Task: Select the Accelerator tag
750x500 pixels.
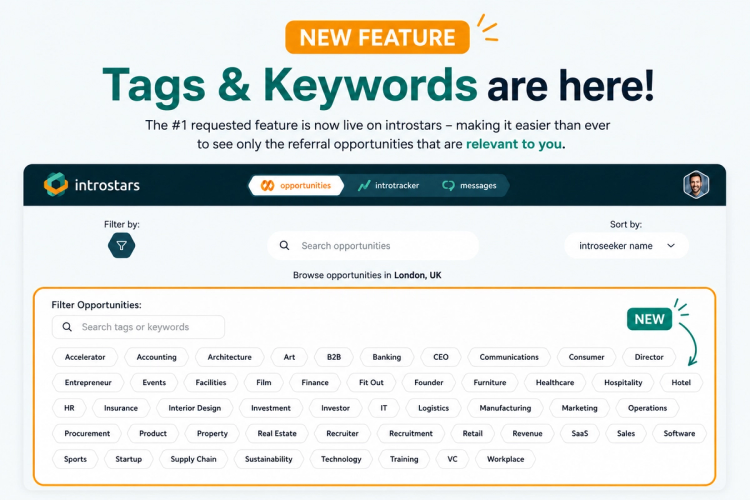Action: click(x=85, y=357)
